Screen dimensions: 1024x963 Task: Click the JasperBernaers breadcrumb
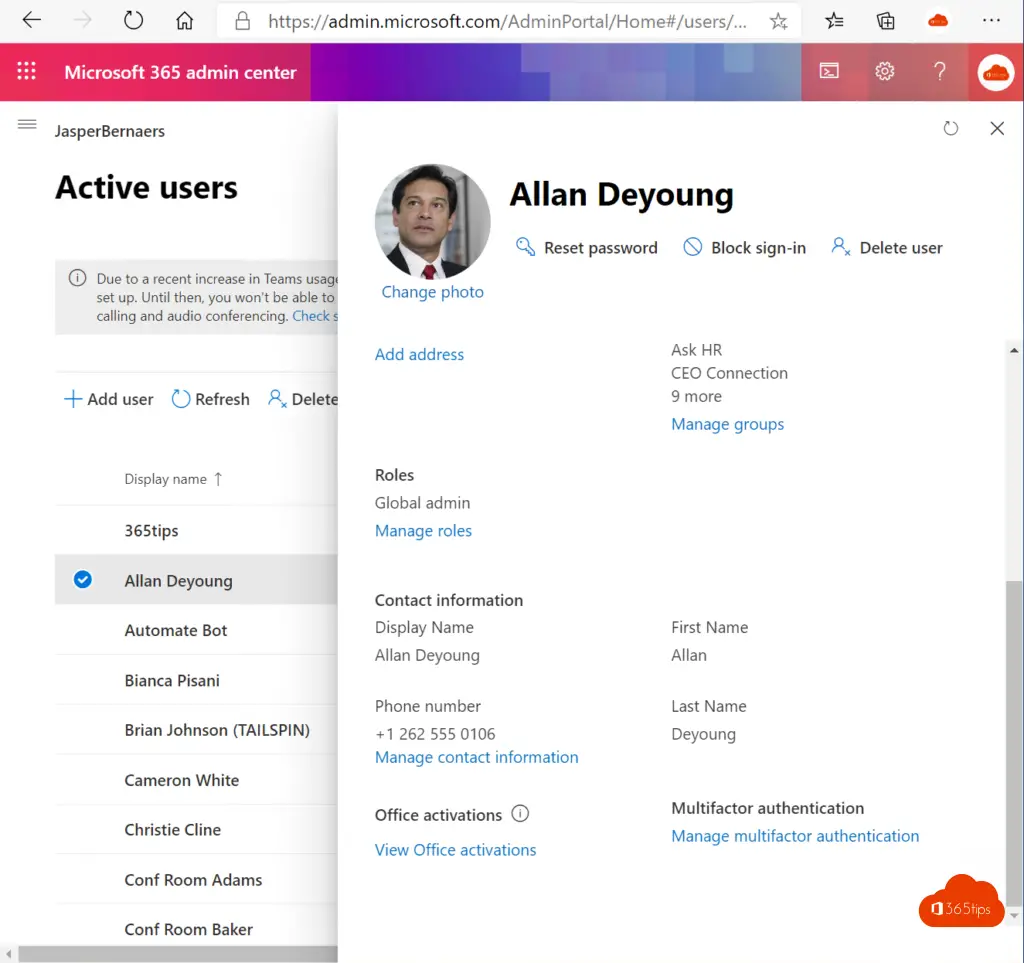coord(110,131)
